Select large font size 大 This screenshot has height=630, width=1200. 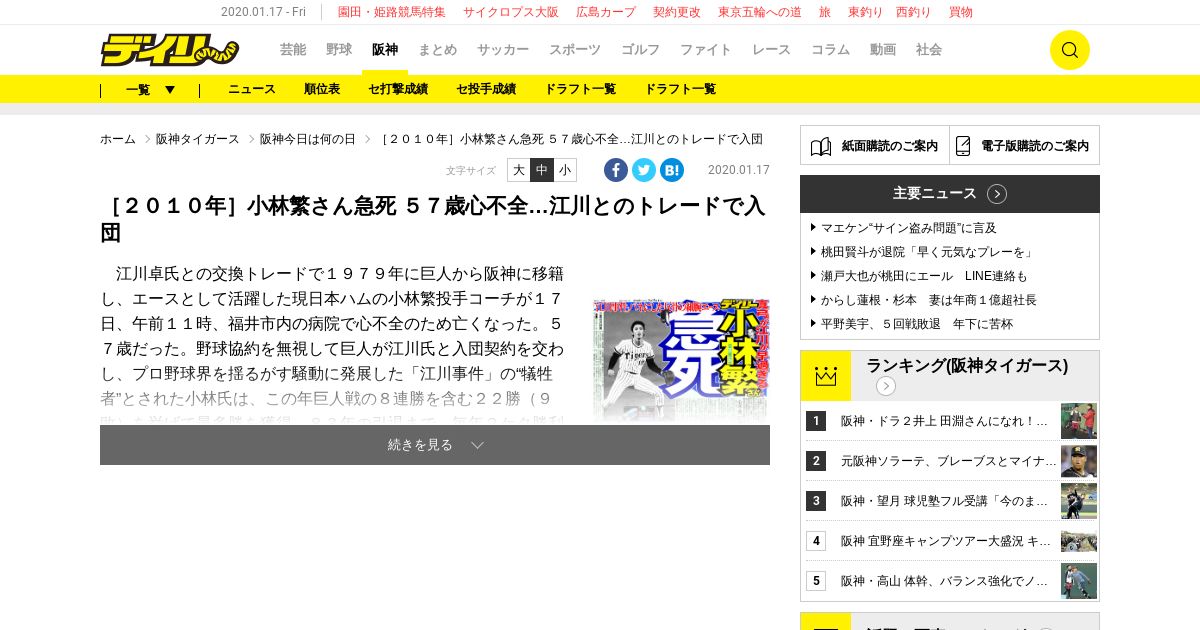click(519, 170)
